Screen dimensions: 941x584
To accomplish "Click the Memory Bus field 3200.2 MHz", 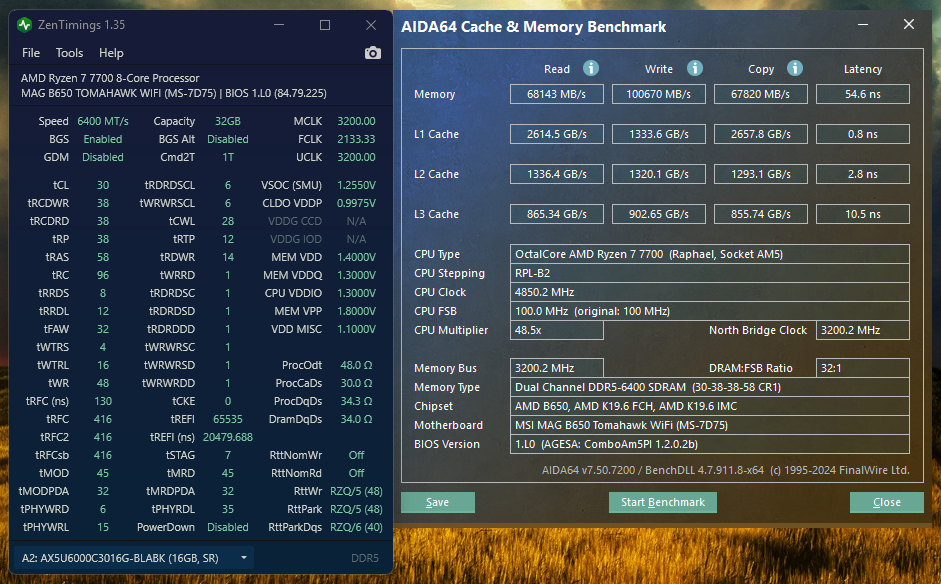I will (x=556, y=368).
